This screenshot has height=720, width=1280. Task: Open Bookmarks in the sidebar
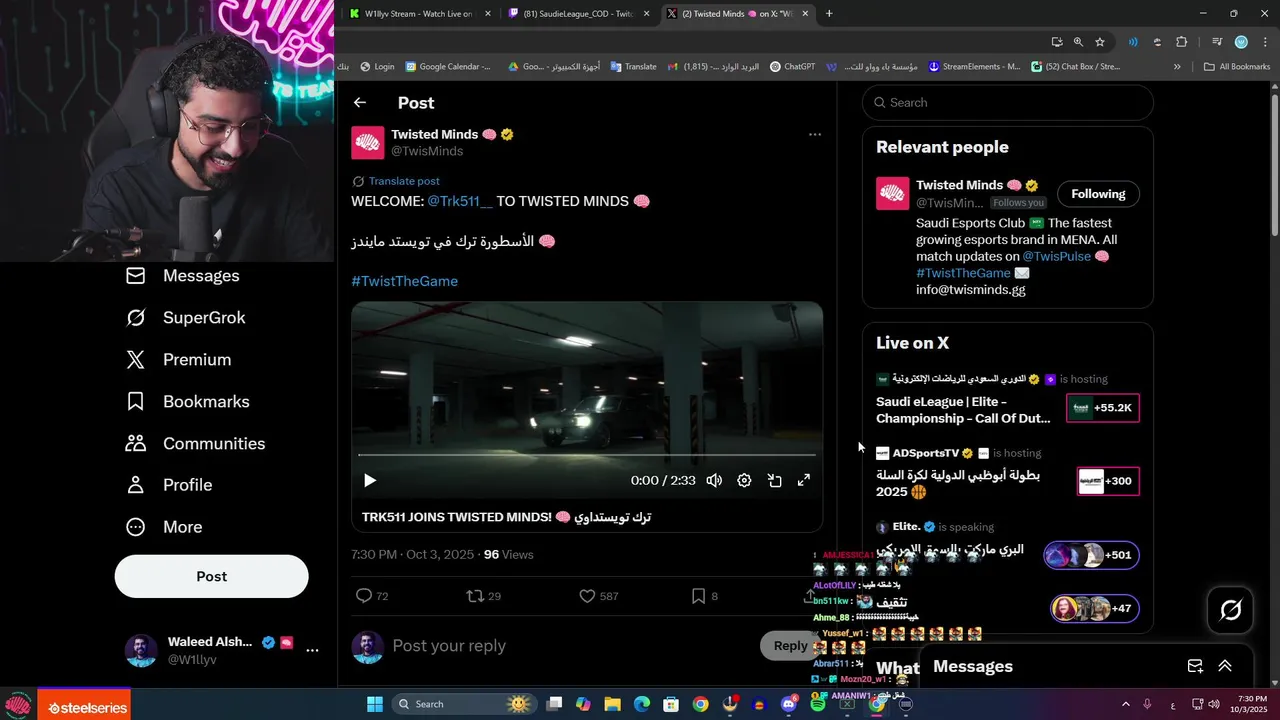(188, 402)
